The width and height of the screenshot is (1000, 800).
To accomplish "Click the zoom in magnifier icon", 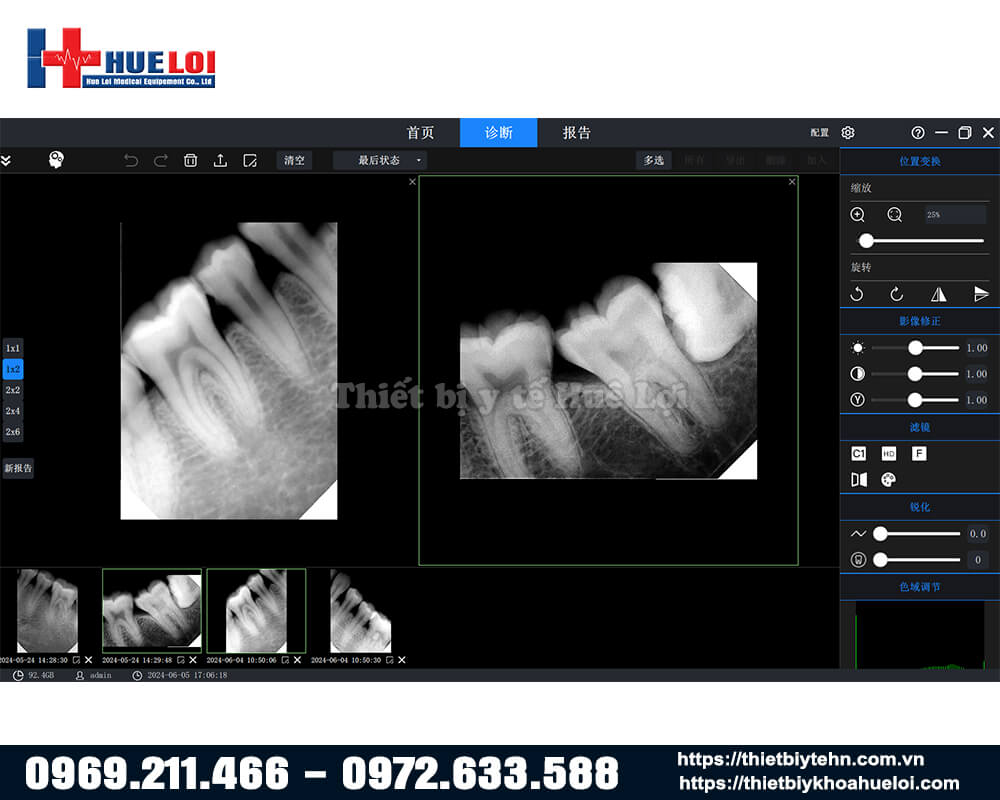I will (858, 215).
